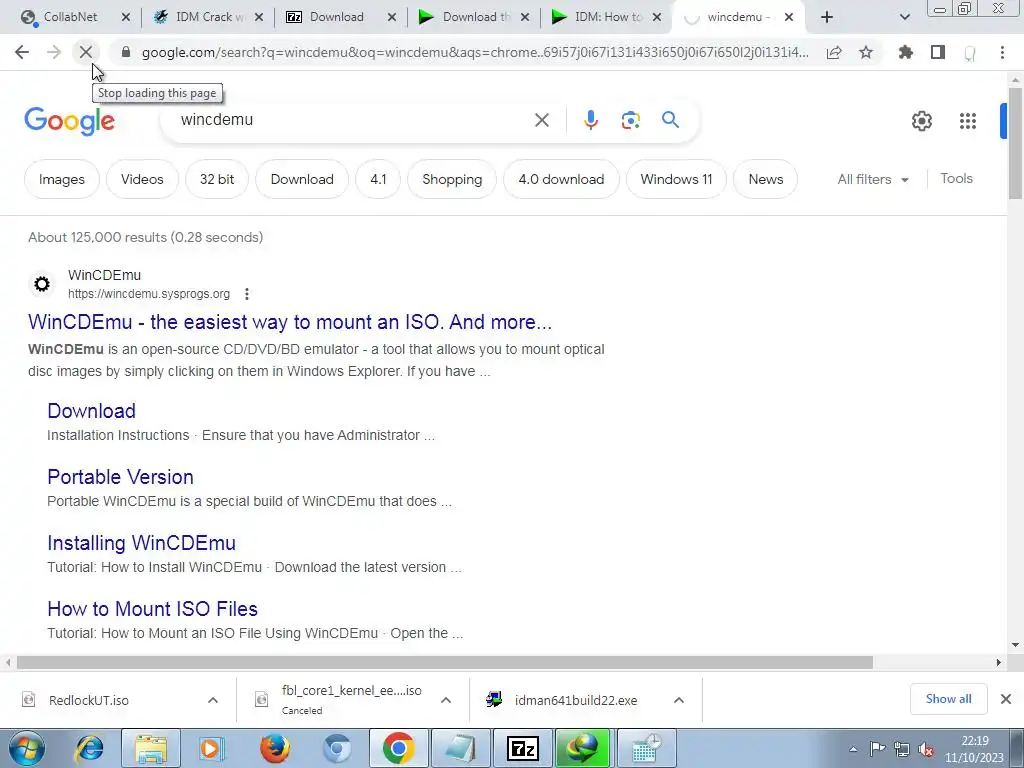Viewport: 1024px width, 768px height.
Task: Click the horizontal page scrollbar
Action: (x=445, y=662)
